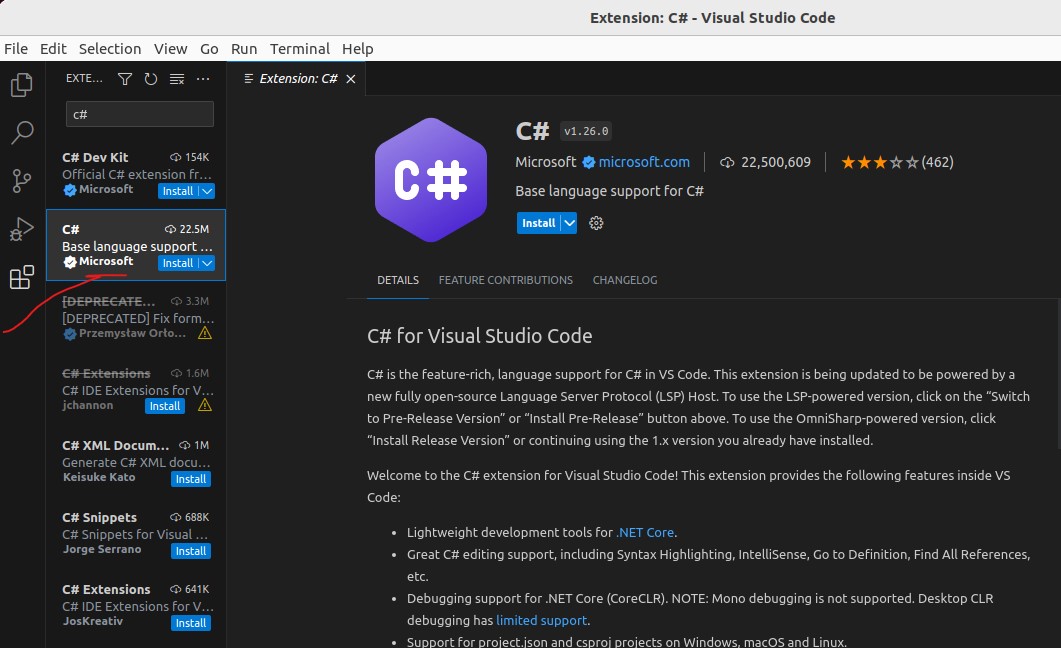The width and height of the screenshot is (1061, 648).
Task: Open the Explorer view in activity bar
Action: [x=22, y=85]
